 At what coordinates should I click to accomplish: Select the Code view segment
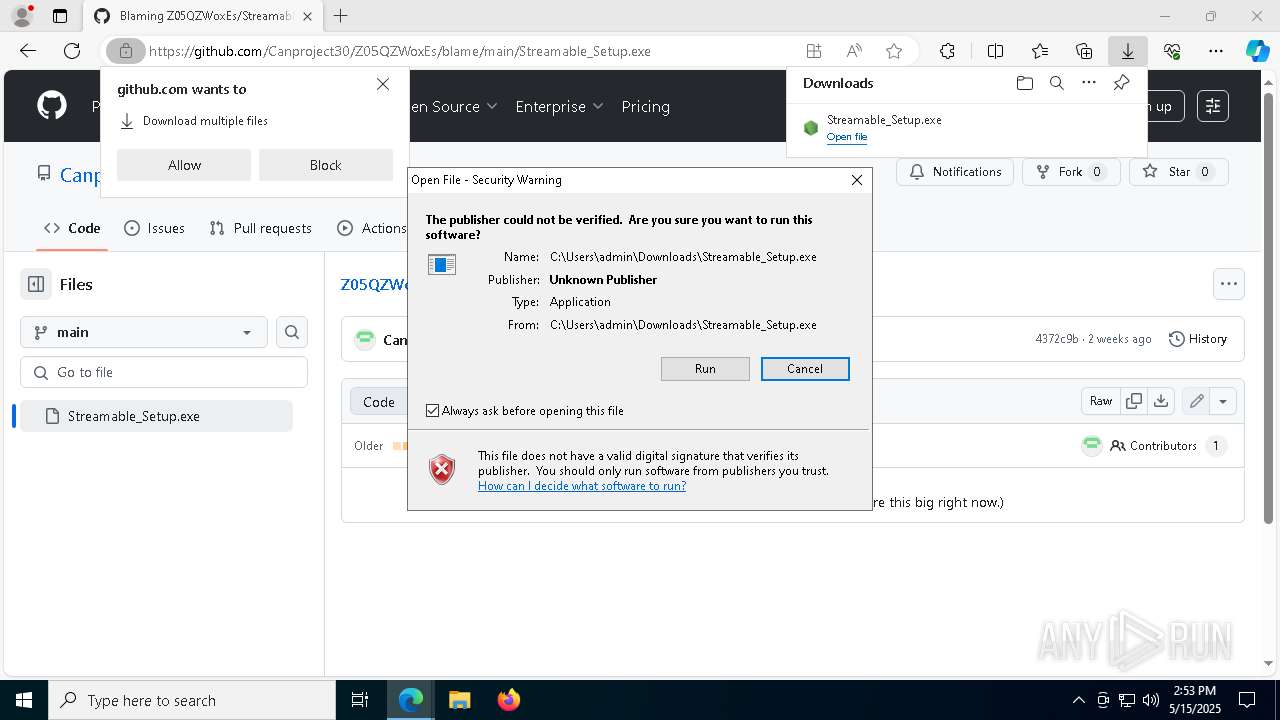coord(378,401)
